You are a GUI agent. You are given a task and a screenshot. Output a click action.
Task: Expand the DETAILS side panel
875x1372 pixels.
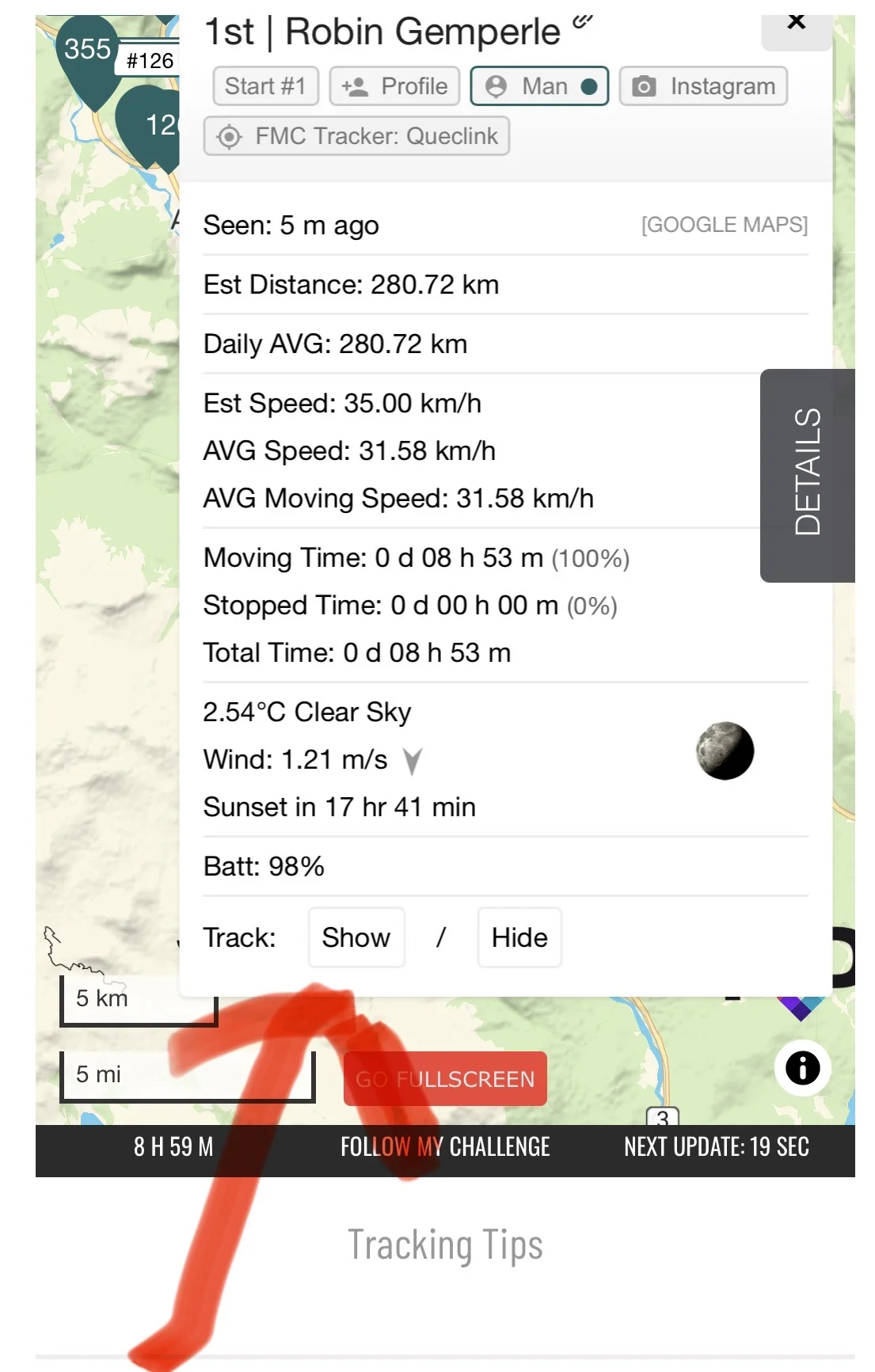pos(808,475)
